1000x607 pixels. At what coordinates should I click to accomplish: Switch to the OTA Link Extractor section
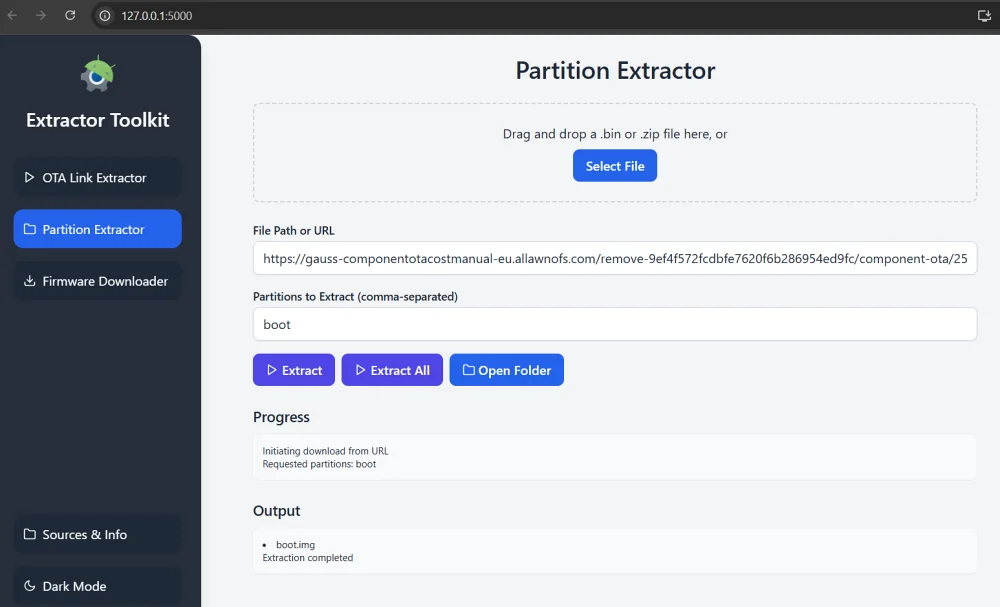pos(97,176)
